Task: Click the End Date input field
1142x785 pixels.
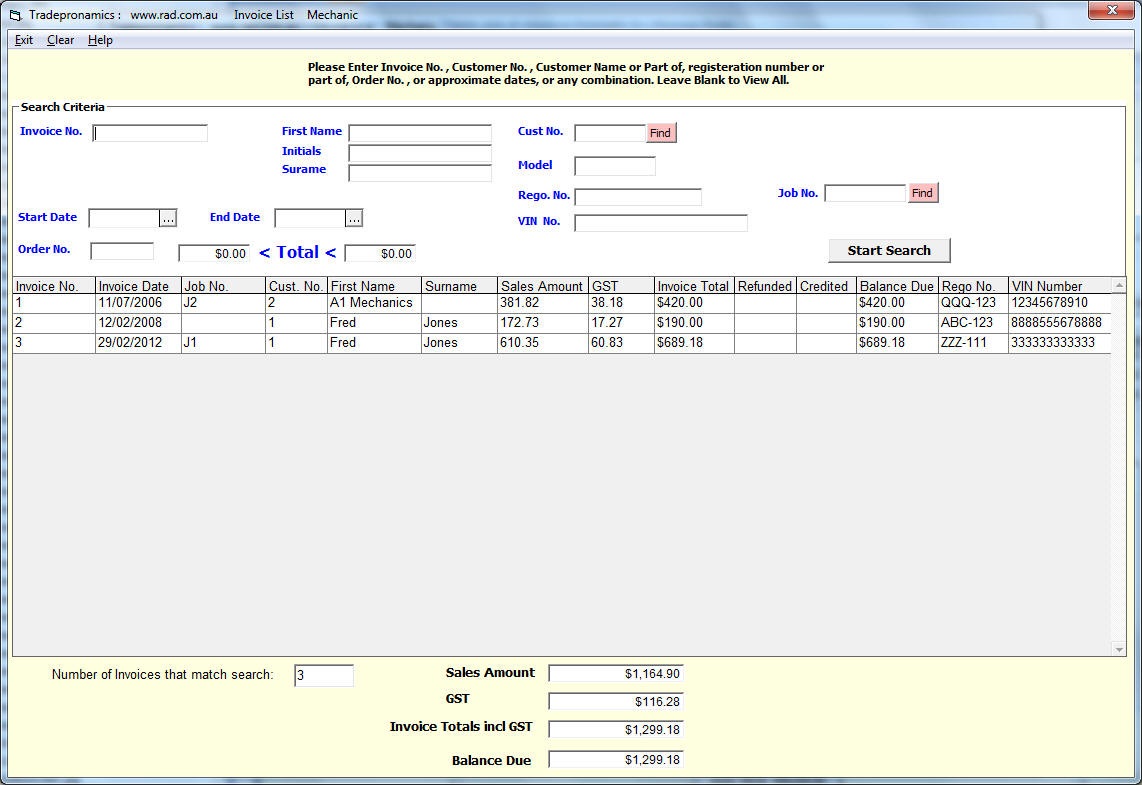Action: 310,218
